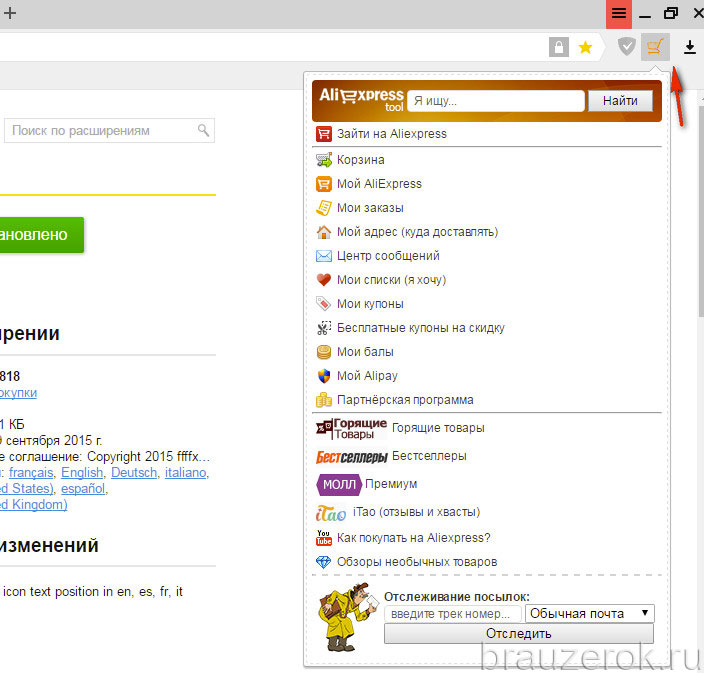Click Горящие товары text link

438,428
